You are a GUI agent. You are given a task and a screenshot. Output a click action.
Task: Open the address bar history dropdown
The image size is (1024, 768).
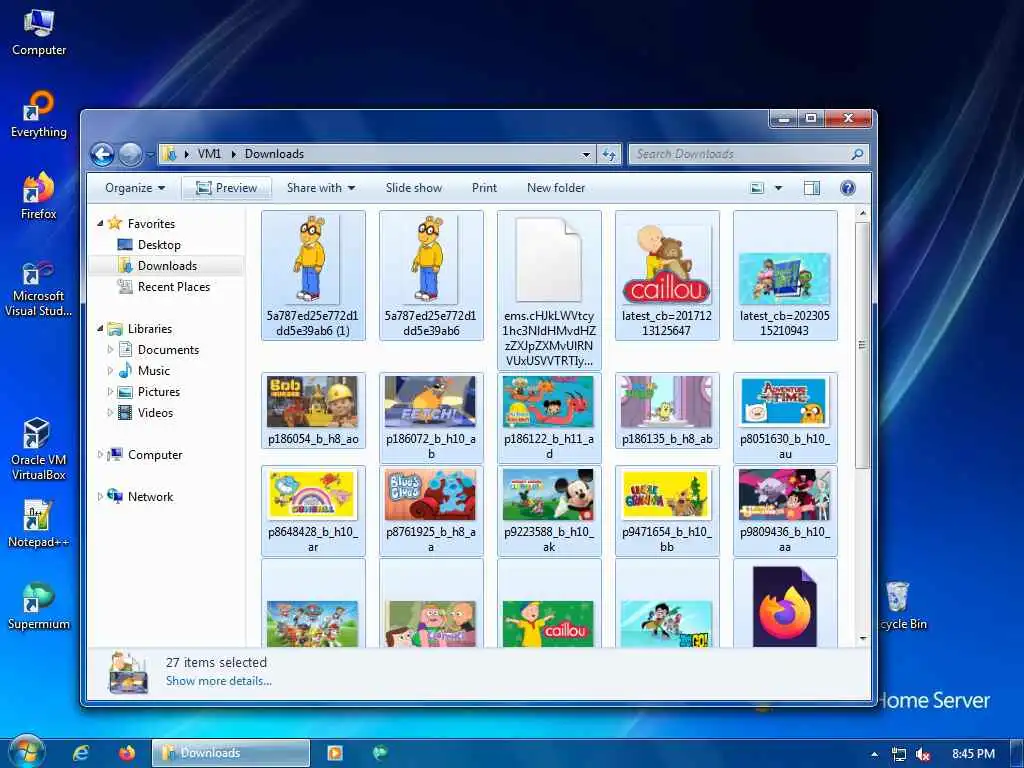pos(586,155)
